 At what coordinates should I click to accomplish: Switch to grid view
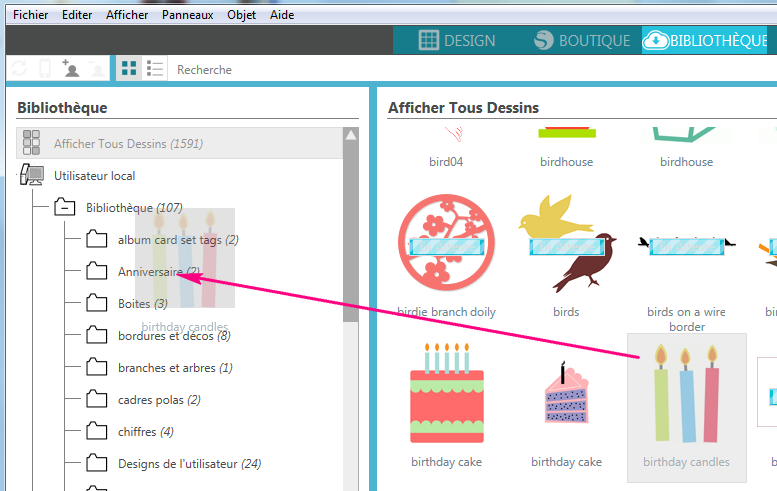pos(129,68)
